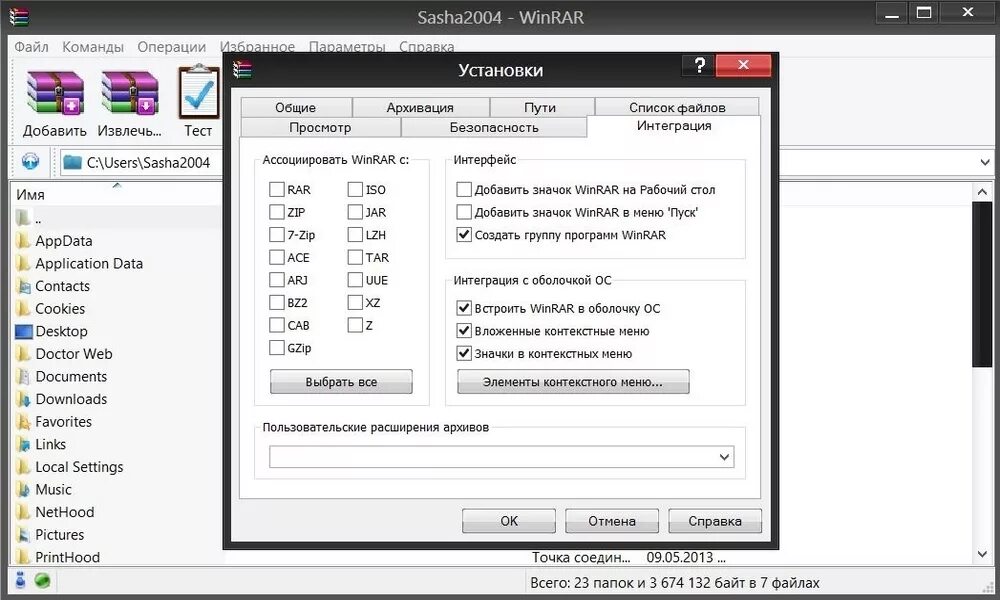Click the vertical scrollbar thumb in file list
This screenshot has width=1000, height=600.
point(982,284)
